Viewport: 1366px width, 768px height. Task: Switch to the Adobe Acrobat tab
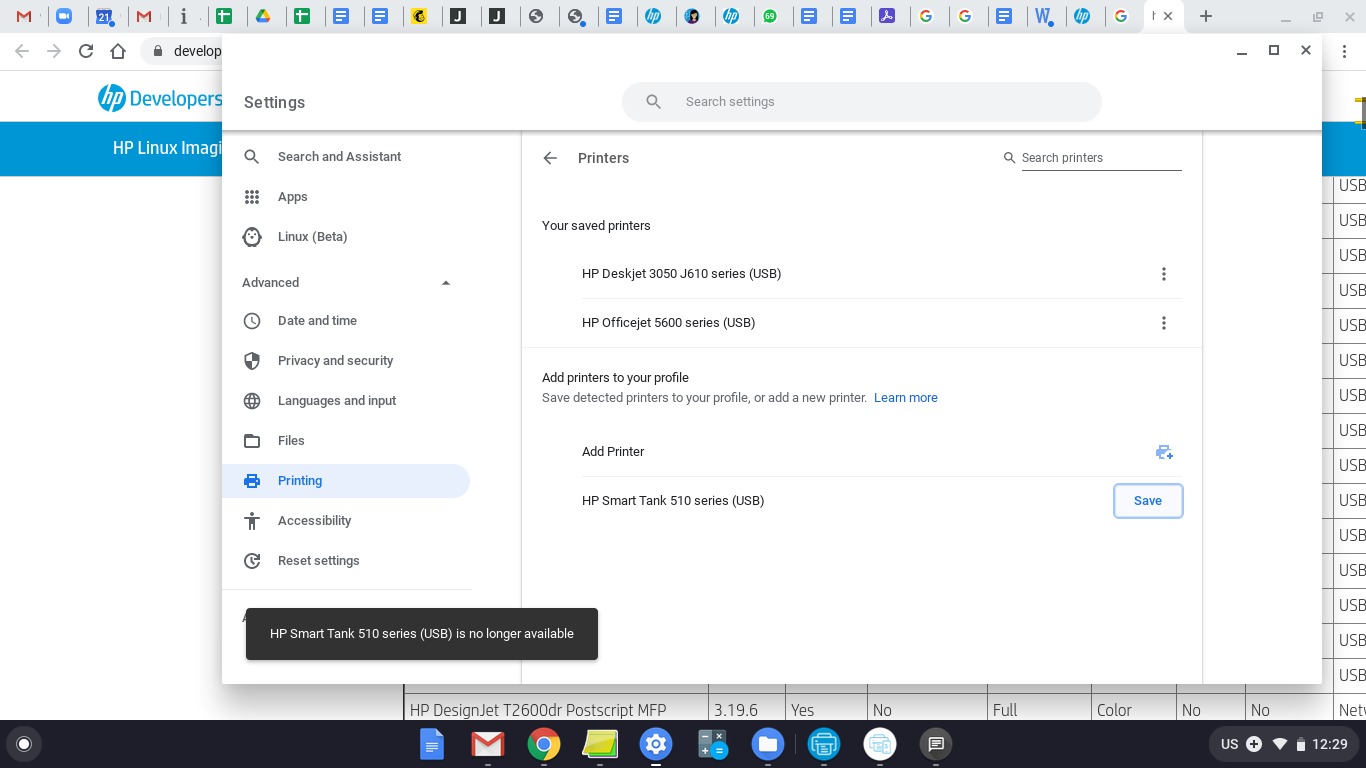pos(886,16)
